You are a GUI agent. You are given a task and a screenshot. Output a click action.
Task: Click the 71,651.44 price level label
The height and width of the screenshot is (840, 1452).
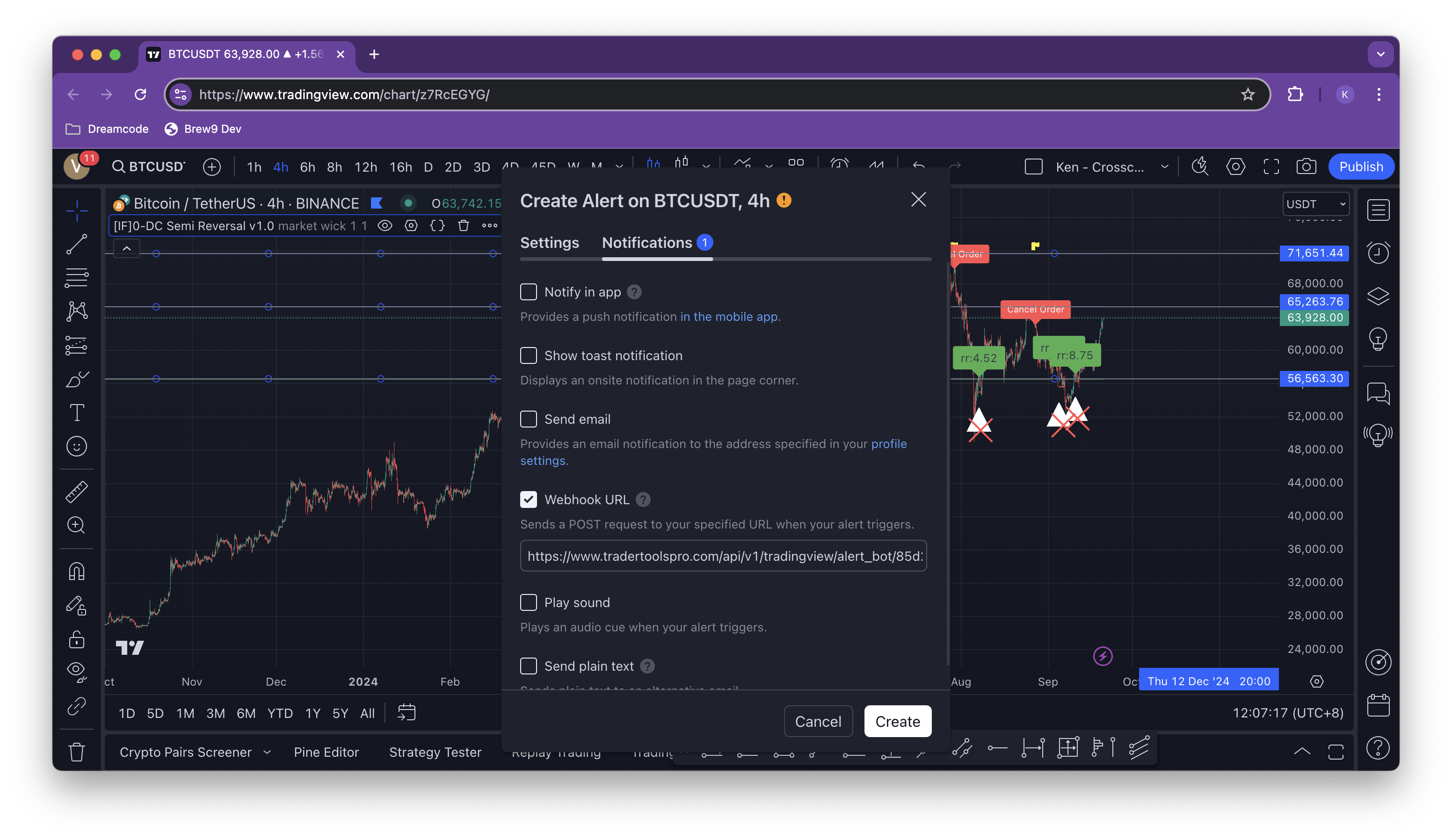(1314, 253)
